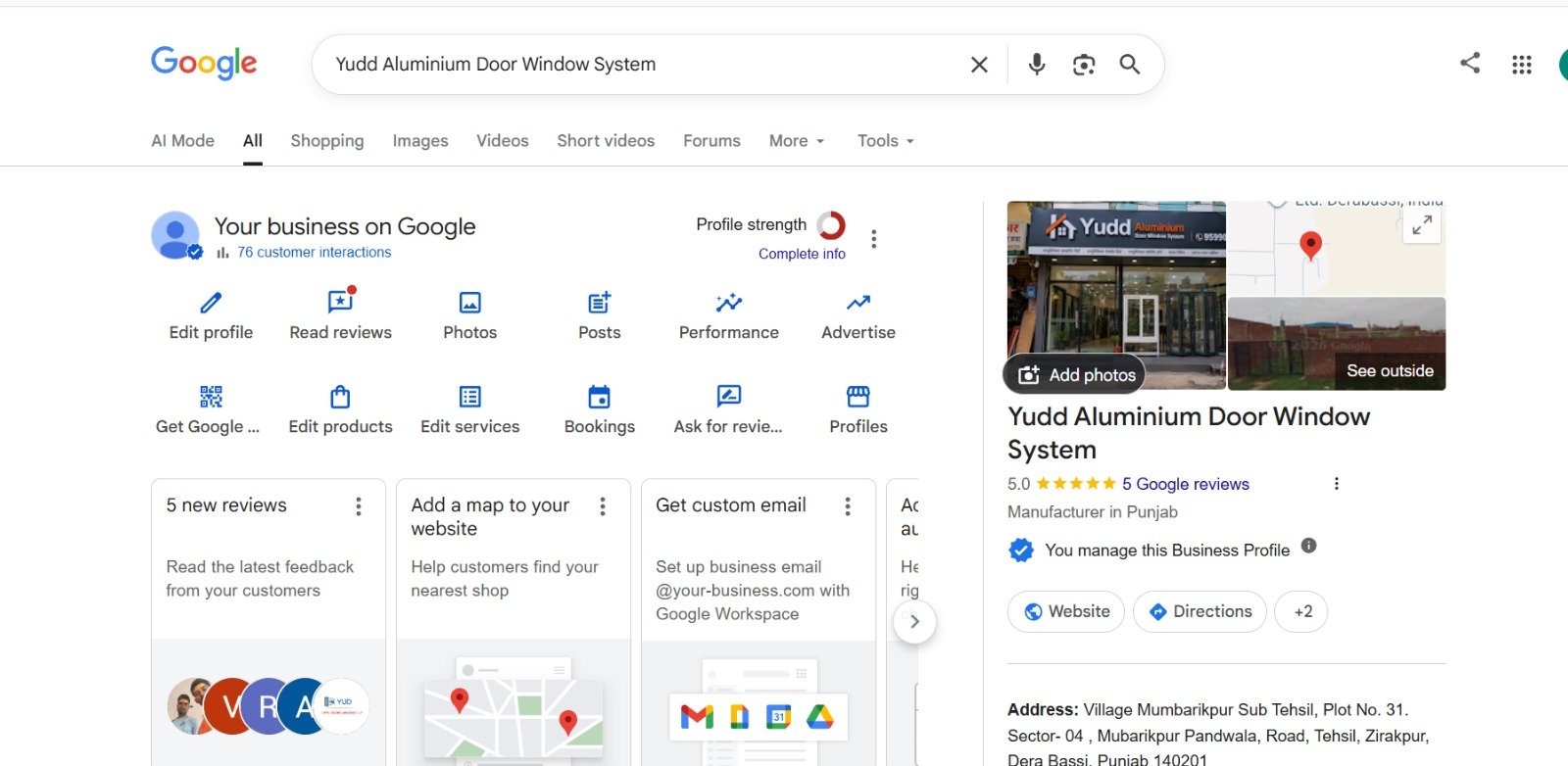Open Ask for reviews icon
The image size is (1568, 766).
coord(729,396)
